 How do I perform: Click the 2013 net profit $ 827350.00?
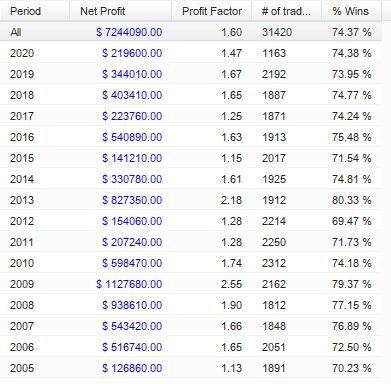(132, 200)
